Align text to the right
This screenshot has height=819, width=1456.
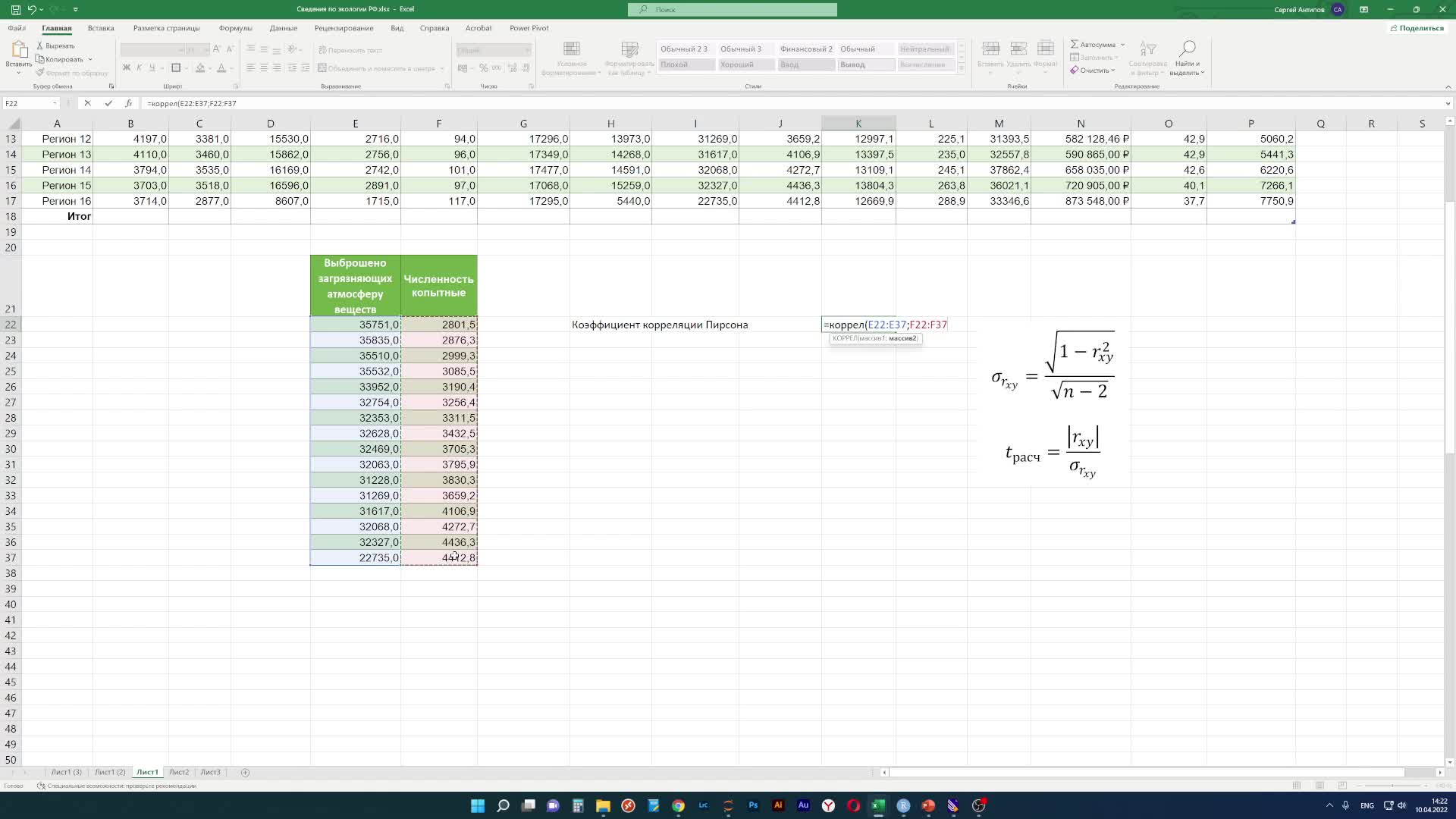point(277,68)
